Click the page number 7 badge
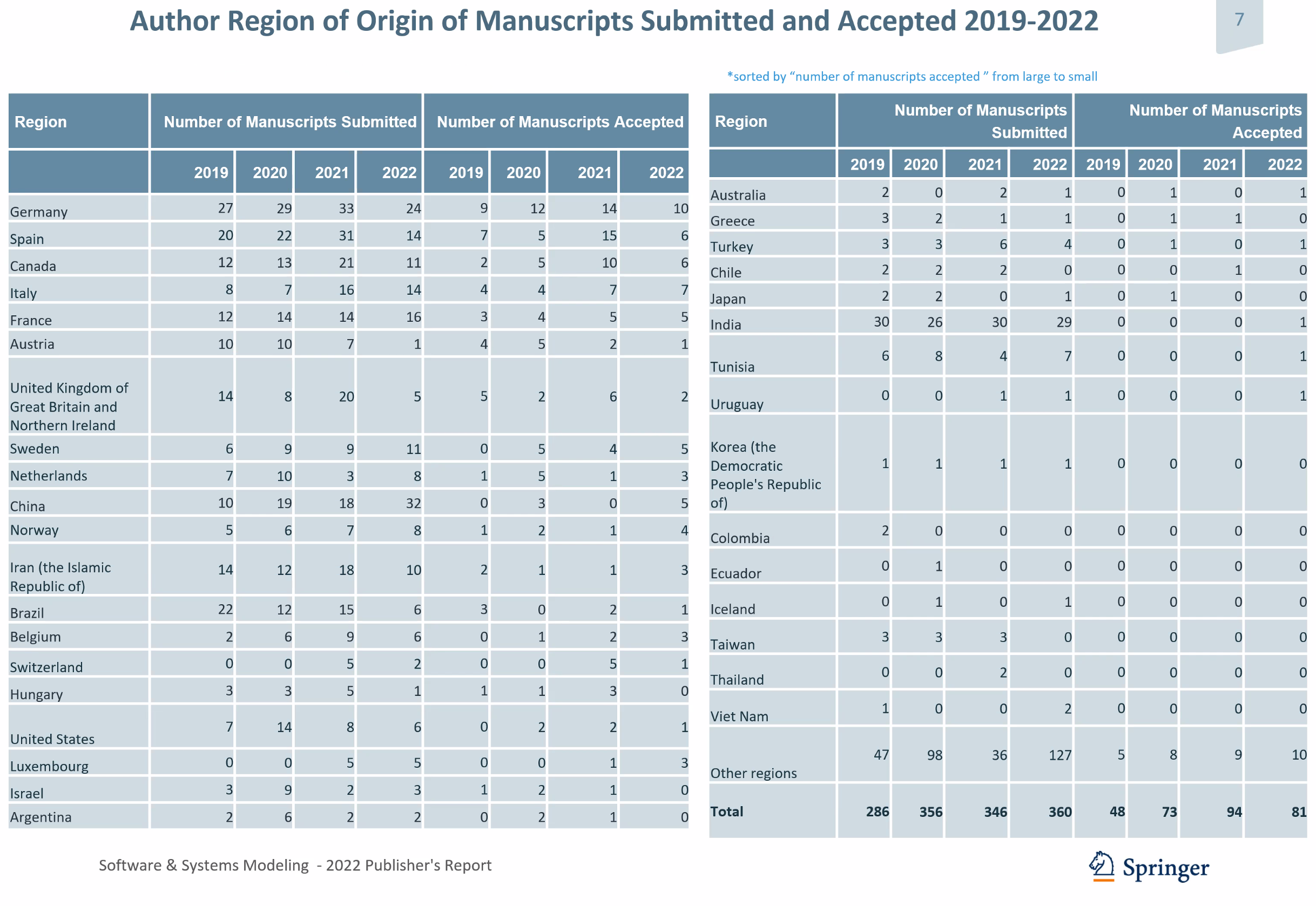1316x906 pixels. (x=1239, y=24)
